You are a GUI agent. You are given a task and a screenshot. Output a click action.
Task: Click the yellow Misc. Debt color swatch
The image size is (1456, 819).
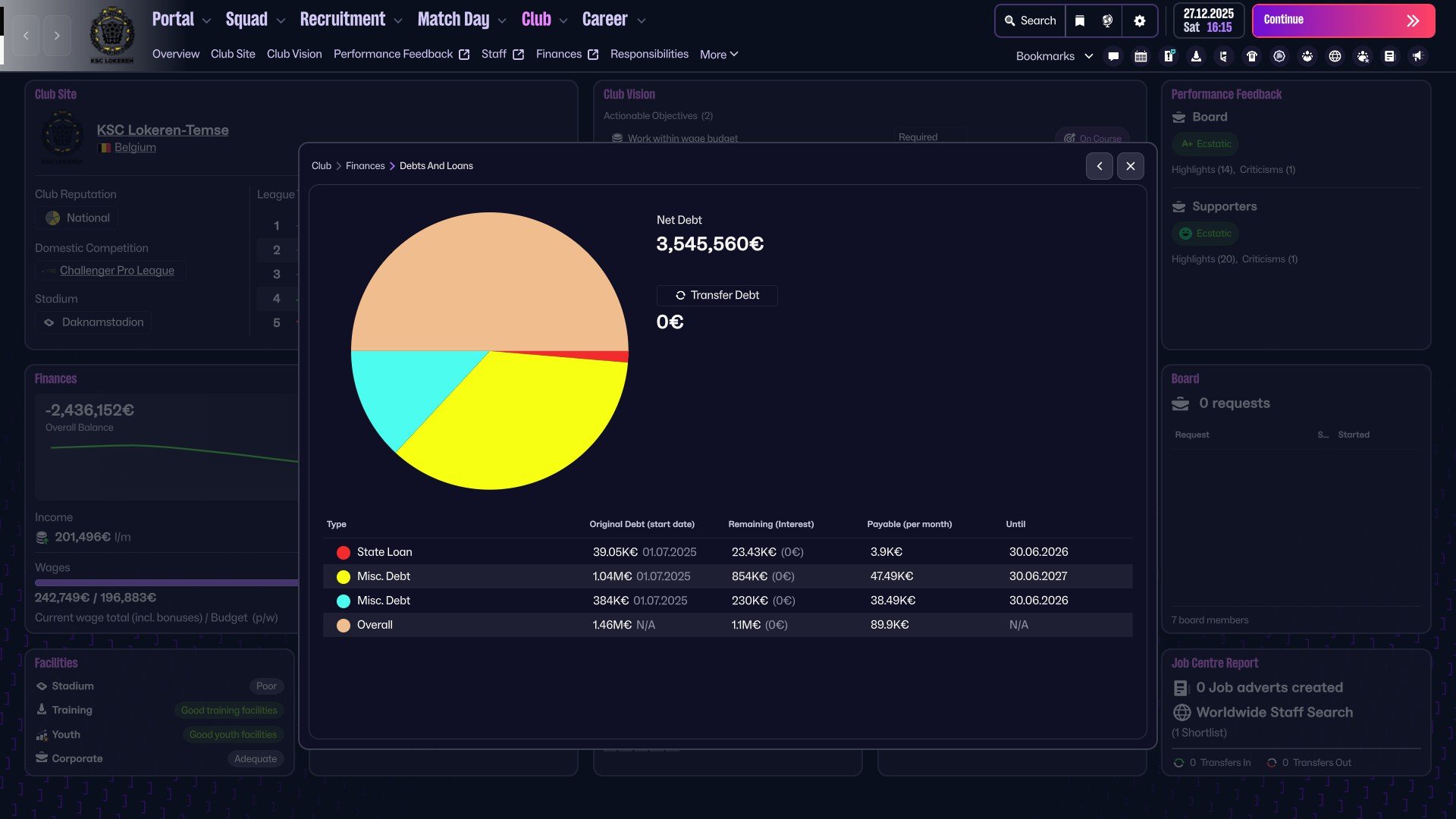(344, 577)
